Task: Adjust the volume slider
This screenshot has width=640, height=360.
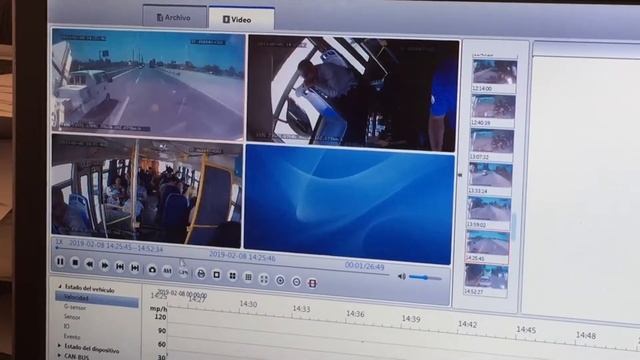Action: [425, 278]
